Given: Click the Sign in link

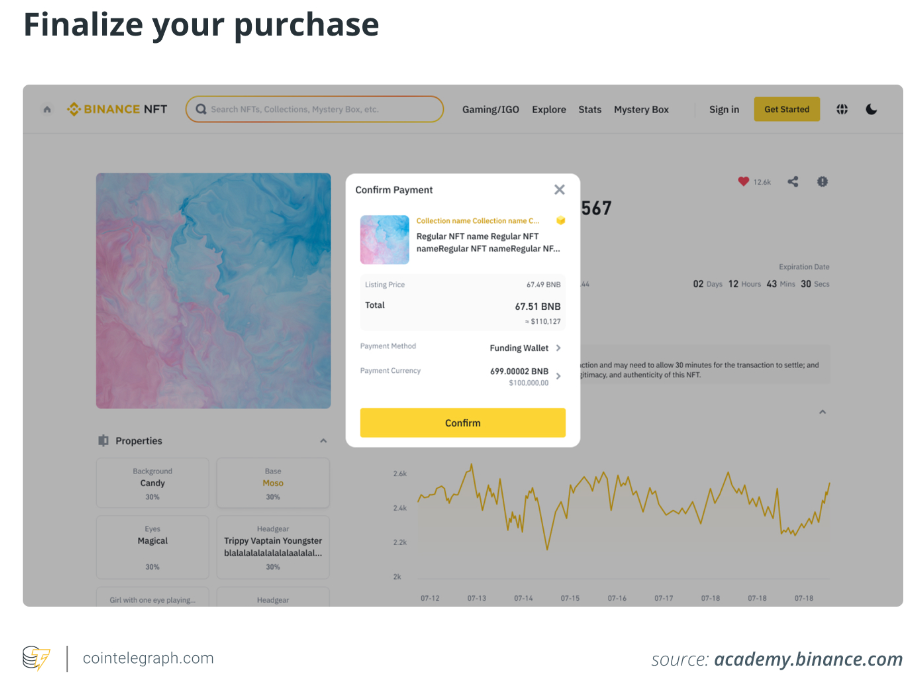Looking at the screenshot, I should (724, 110).
